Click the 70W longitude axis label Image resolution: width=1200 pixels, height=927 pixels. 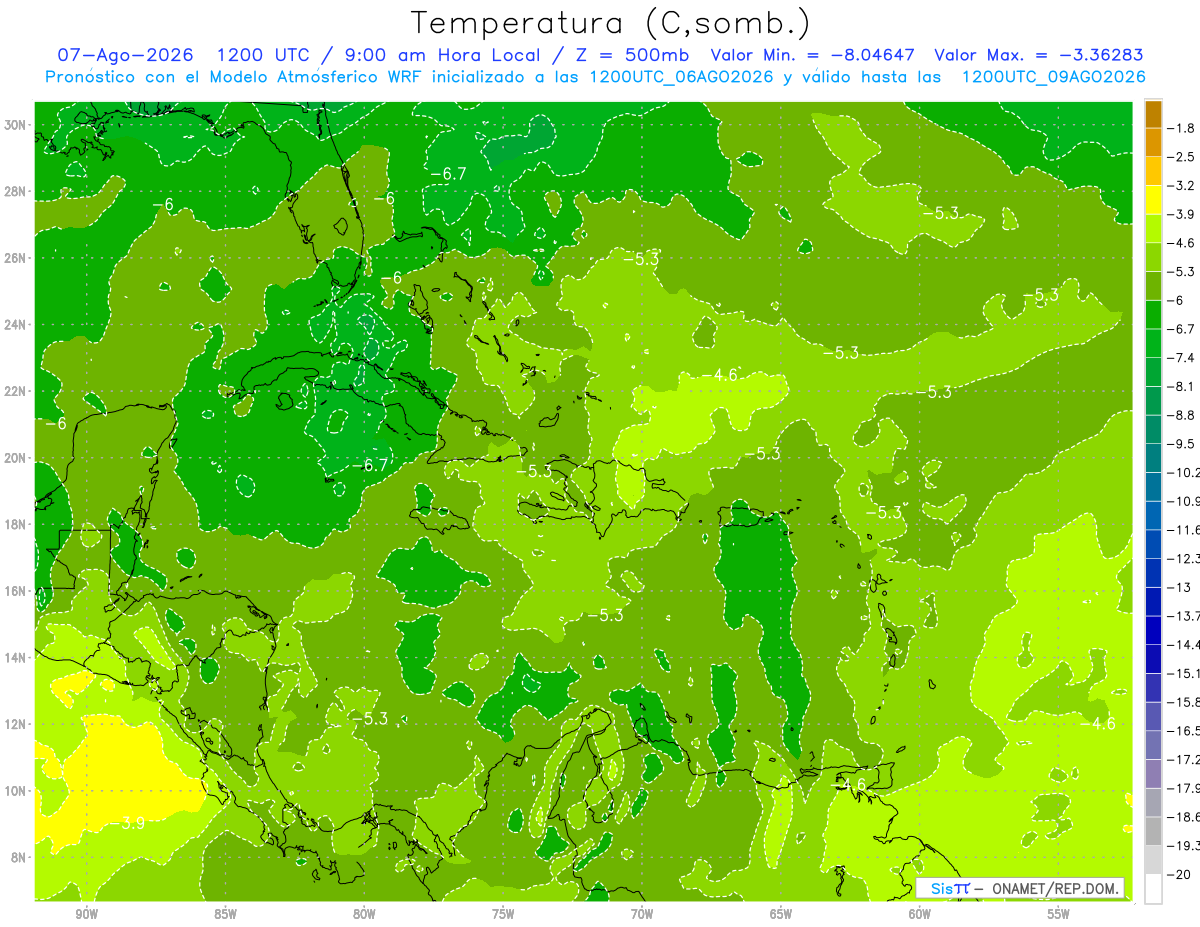(x=642, y=914)
